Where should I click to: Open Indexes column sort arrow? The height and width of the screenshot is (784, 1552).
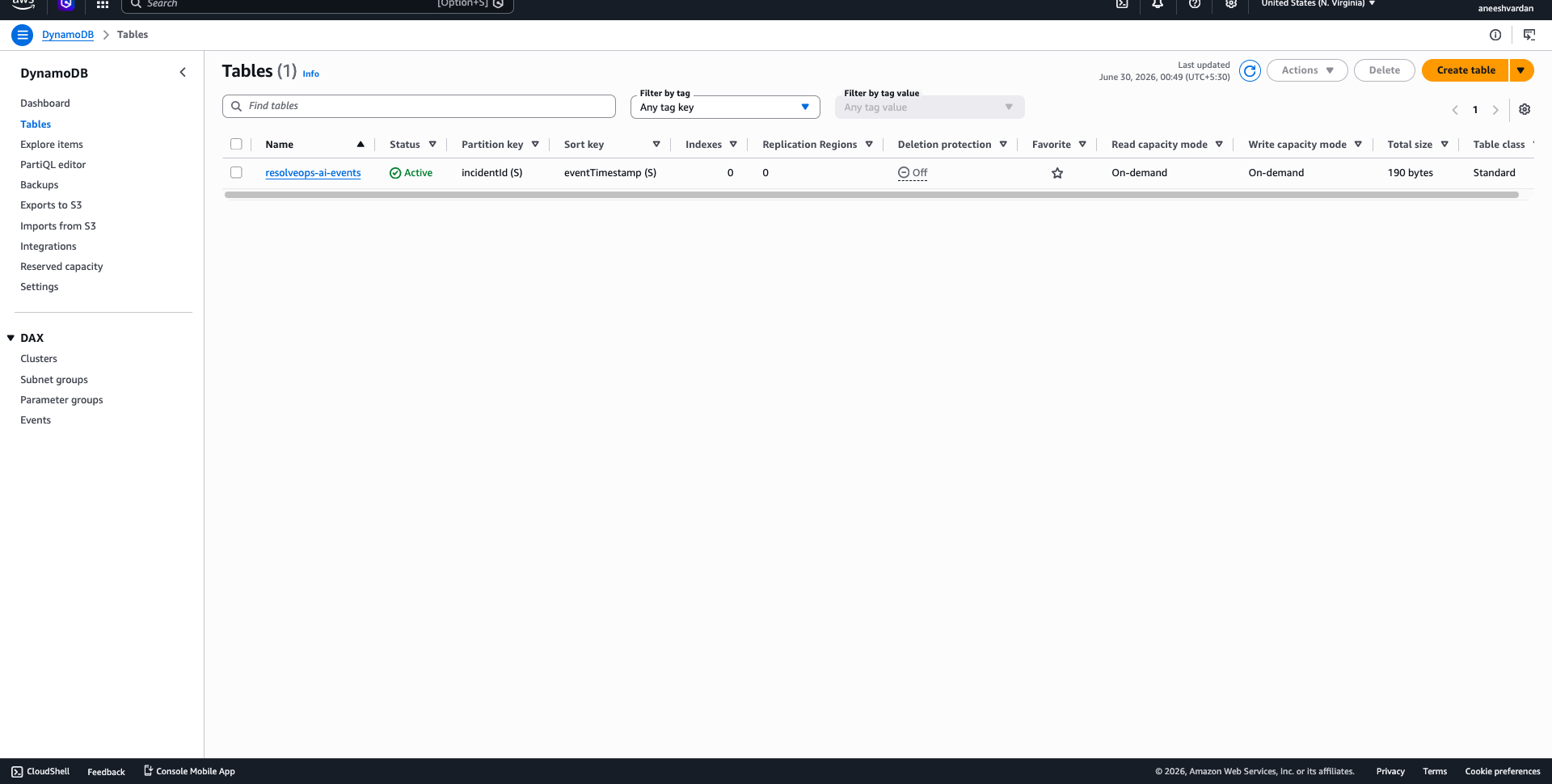click(733, 145)
